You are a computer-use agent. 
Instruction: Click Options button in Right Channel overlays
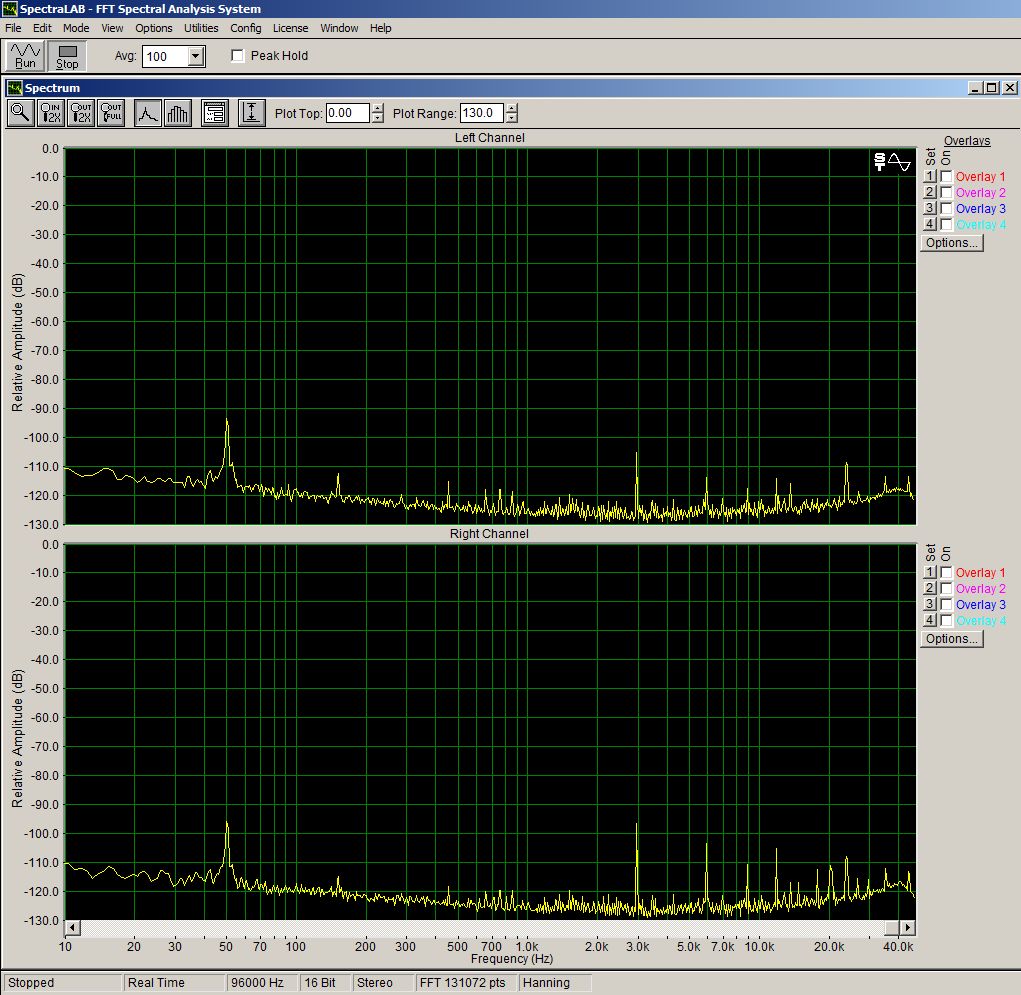click(x=951, y=639)
